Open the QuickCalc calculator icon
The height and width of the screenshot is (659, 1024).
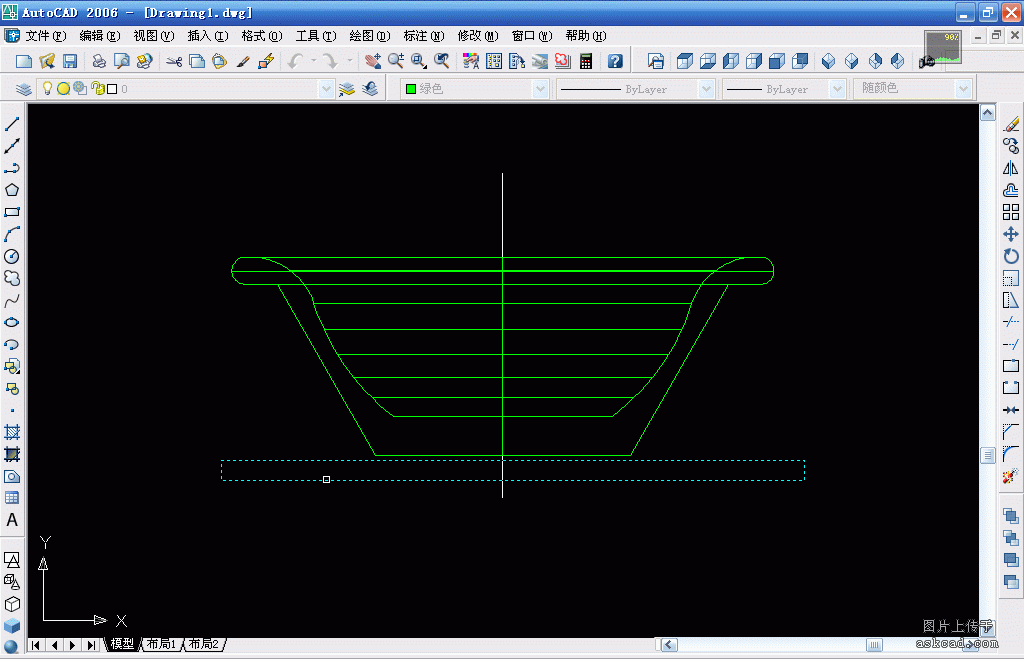pos(586,61)
